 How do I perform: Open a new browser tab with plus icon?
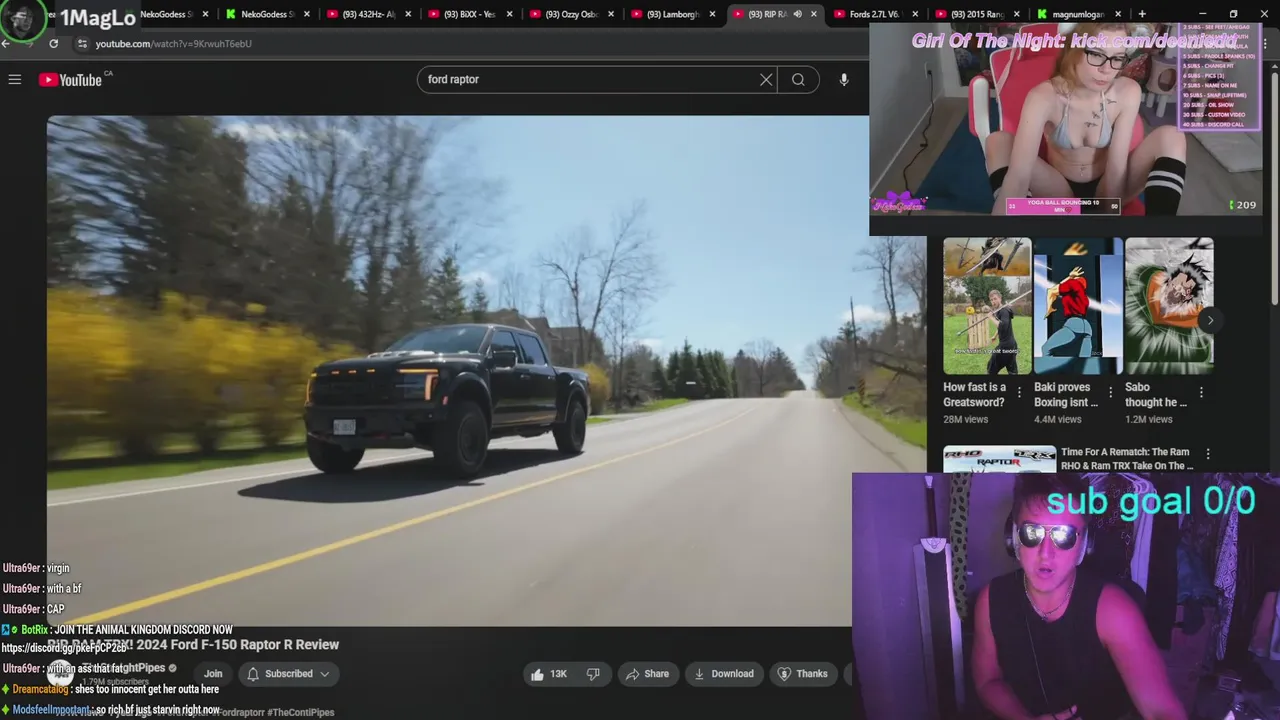(x=1142, y=14)
